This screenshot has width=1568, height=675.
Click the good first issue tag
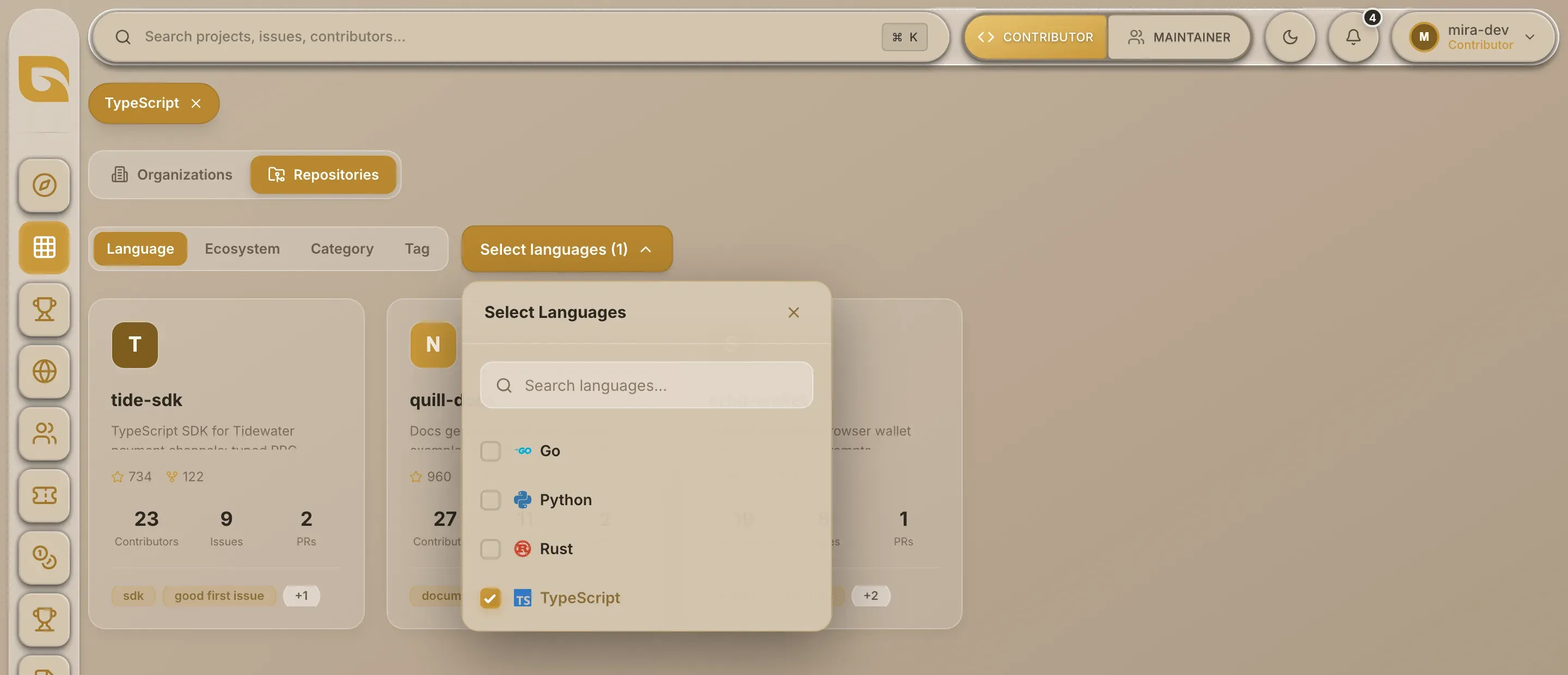[219, 596]
